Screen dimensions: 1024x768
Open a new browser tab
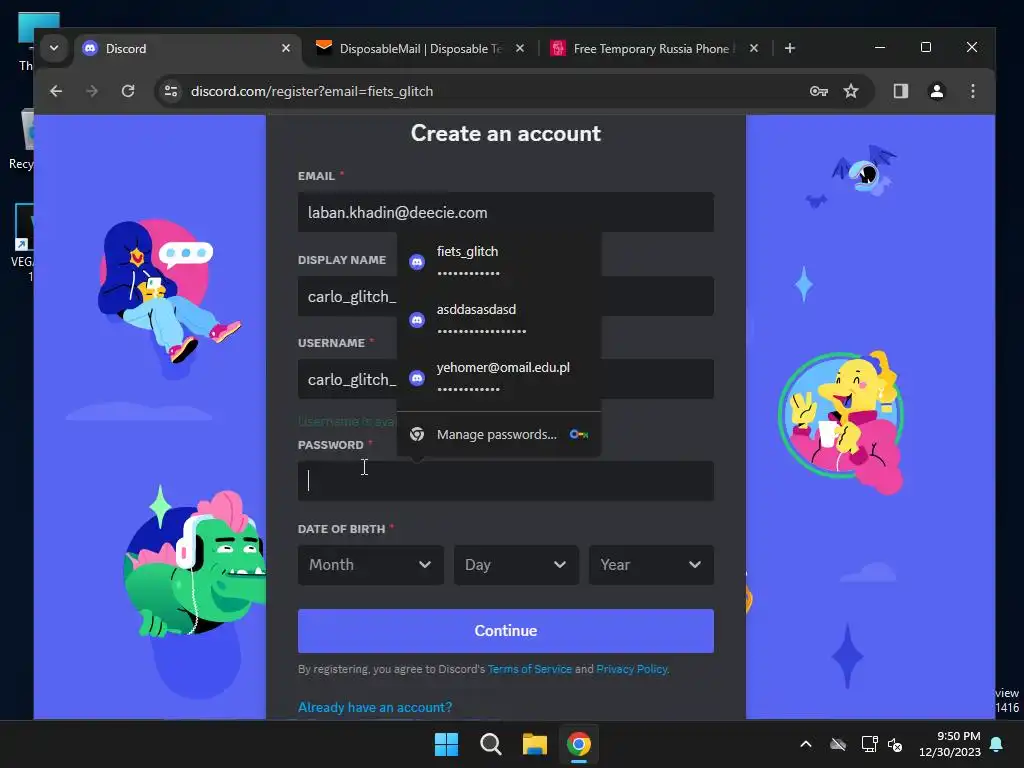click(x=790, y=48)
